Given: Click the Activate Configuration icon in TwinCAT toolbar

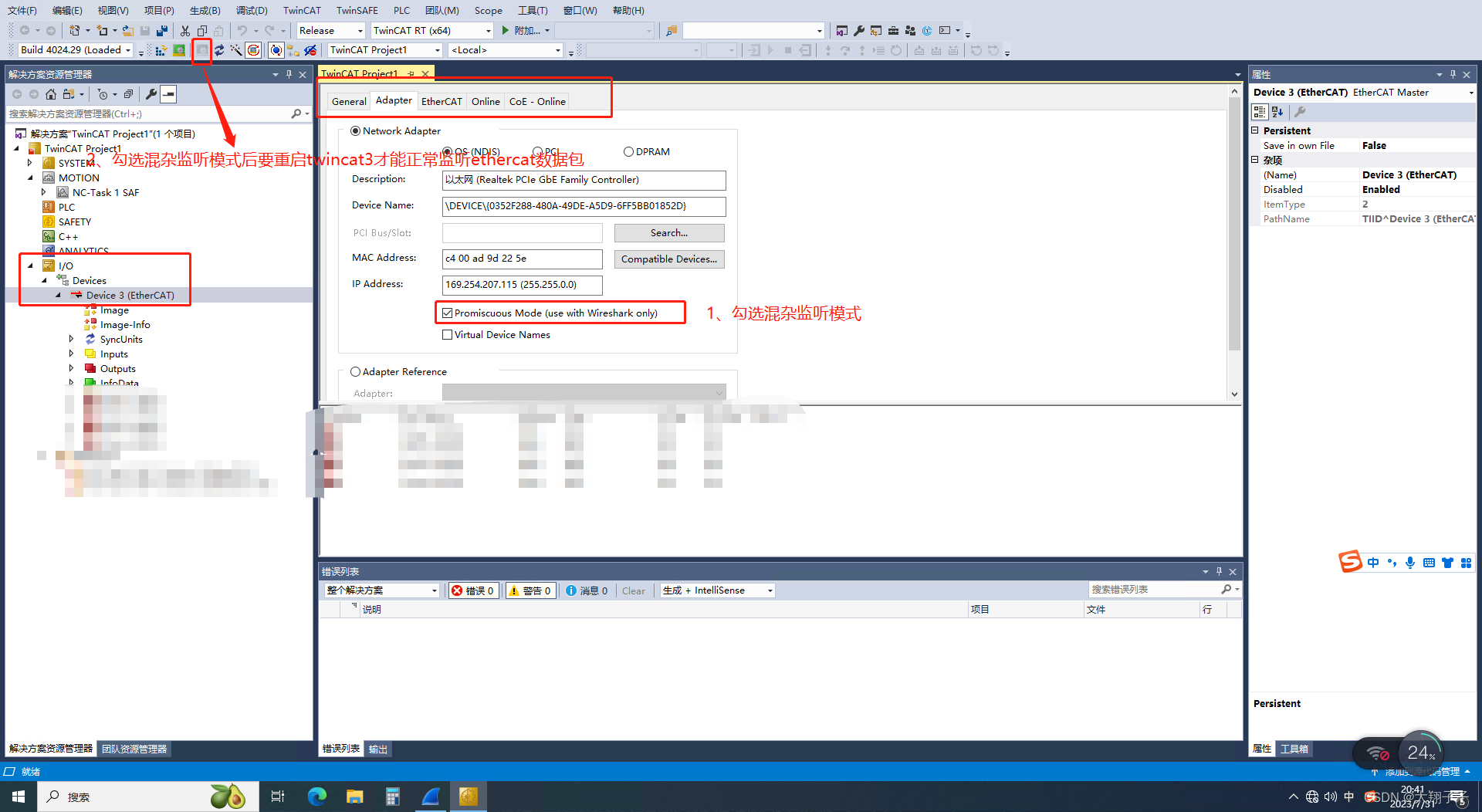Looking at the screenshot, I should [x=161, y=50].
